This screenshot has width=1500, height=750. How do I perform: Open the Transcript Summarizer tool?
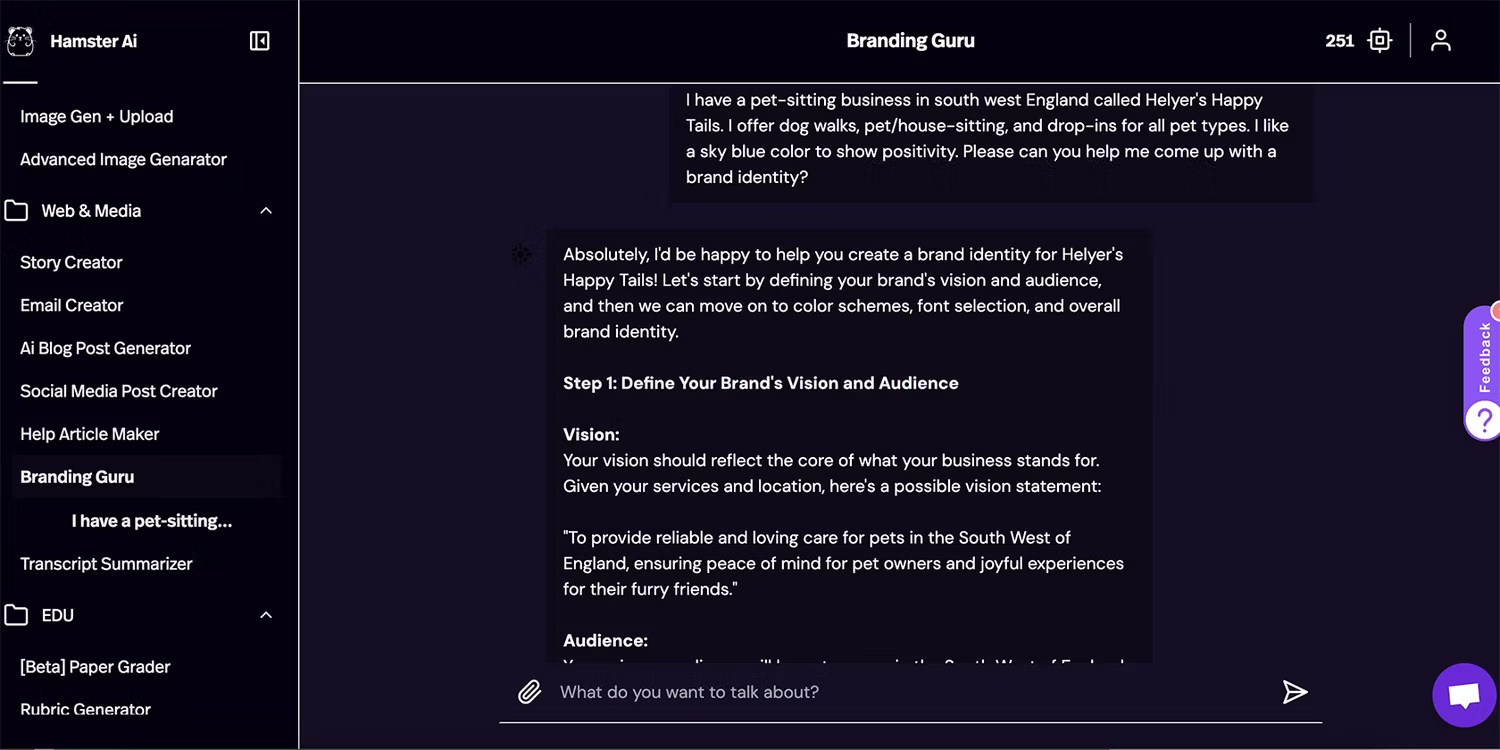tap(106, 564)
